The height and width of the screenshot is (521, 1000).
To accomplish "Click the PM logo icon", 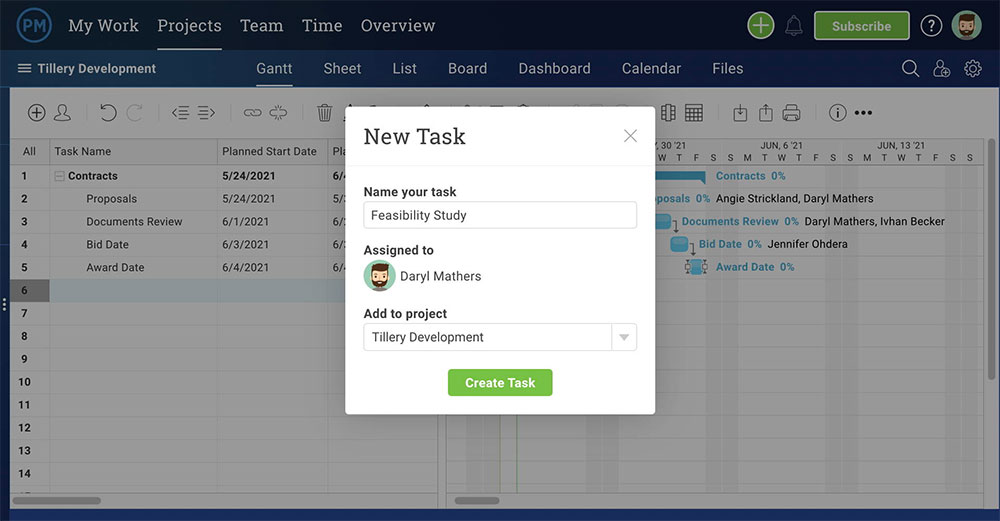I will pos(34,26).
